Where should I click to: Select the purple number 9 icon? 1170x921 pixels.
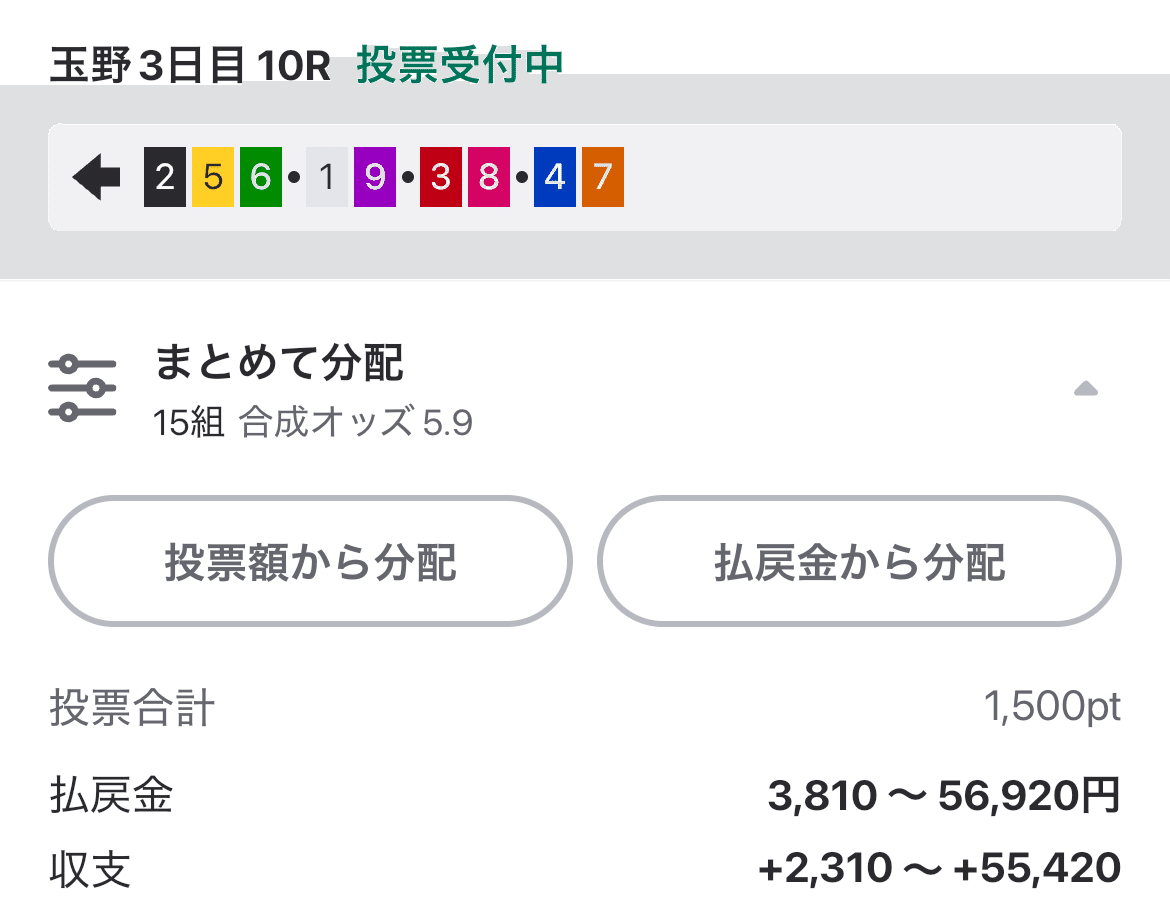(375, 176)
